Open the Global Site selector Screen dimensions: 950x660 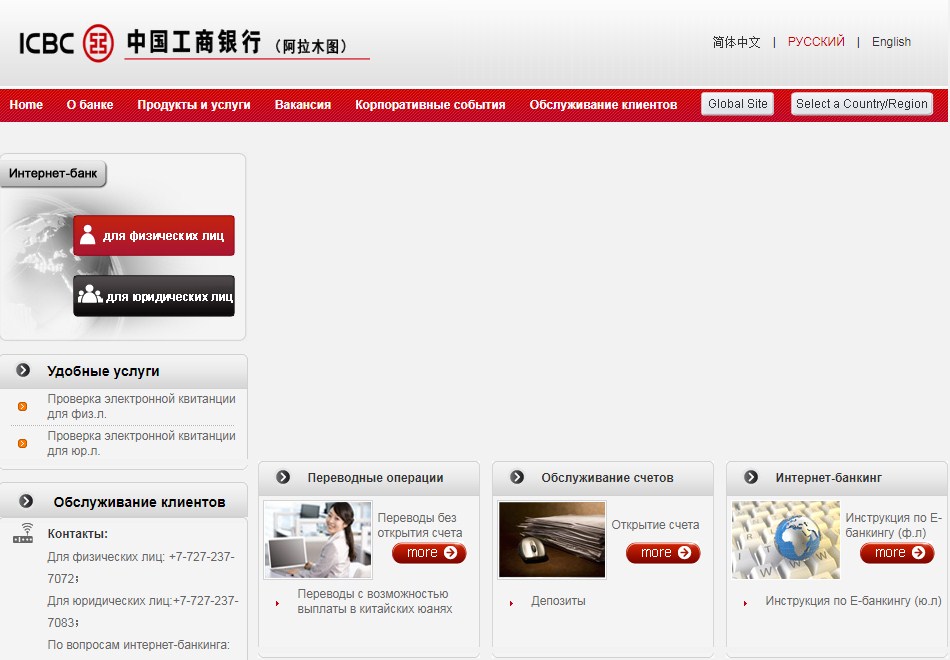click(737, 104)
